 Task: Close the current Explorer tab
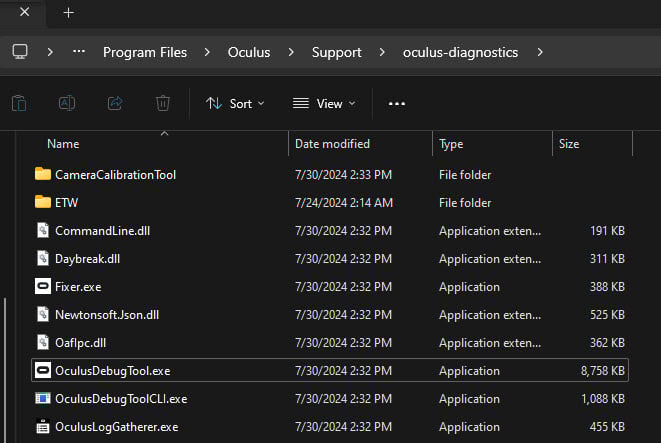click(24, 12)
